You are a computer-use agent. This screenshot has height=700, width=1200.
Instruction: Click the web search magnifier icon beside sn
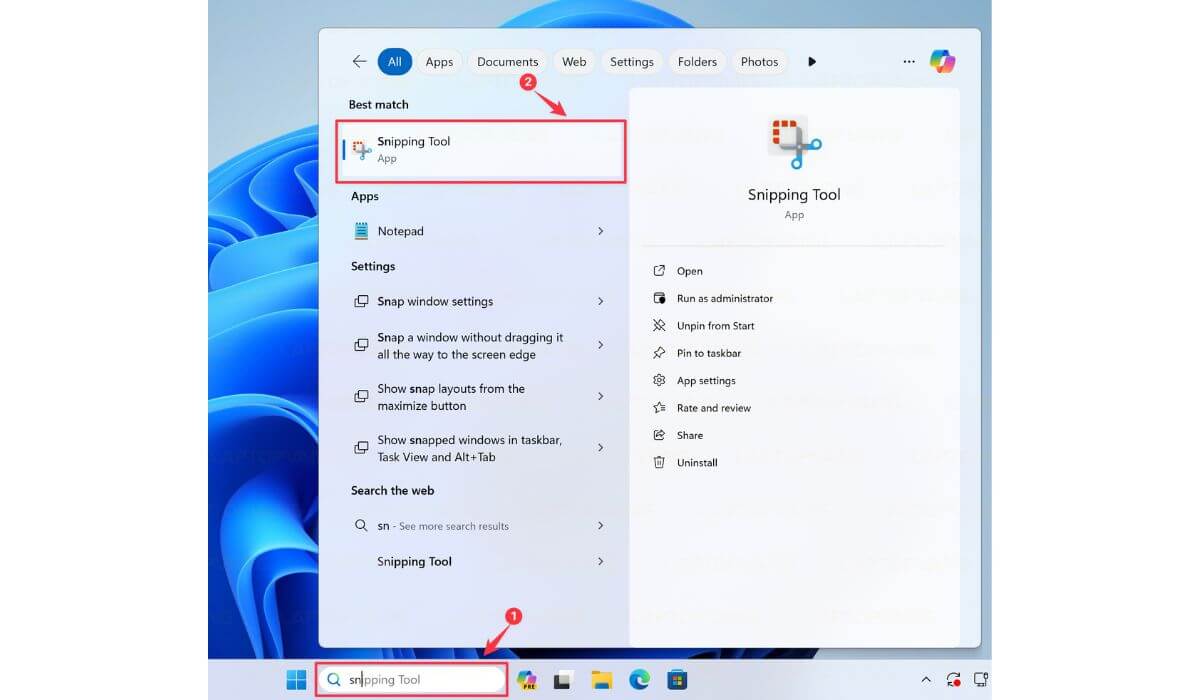click(361, 525)
